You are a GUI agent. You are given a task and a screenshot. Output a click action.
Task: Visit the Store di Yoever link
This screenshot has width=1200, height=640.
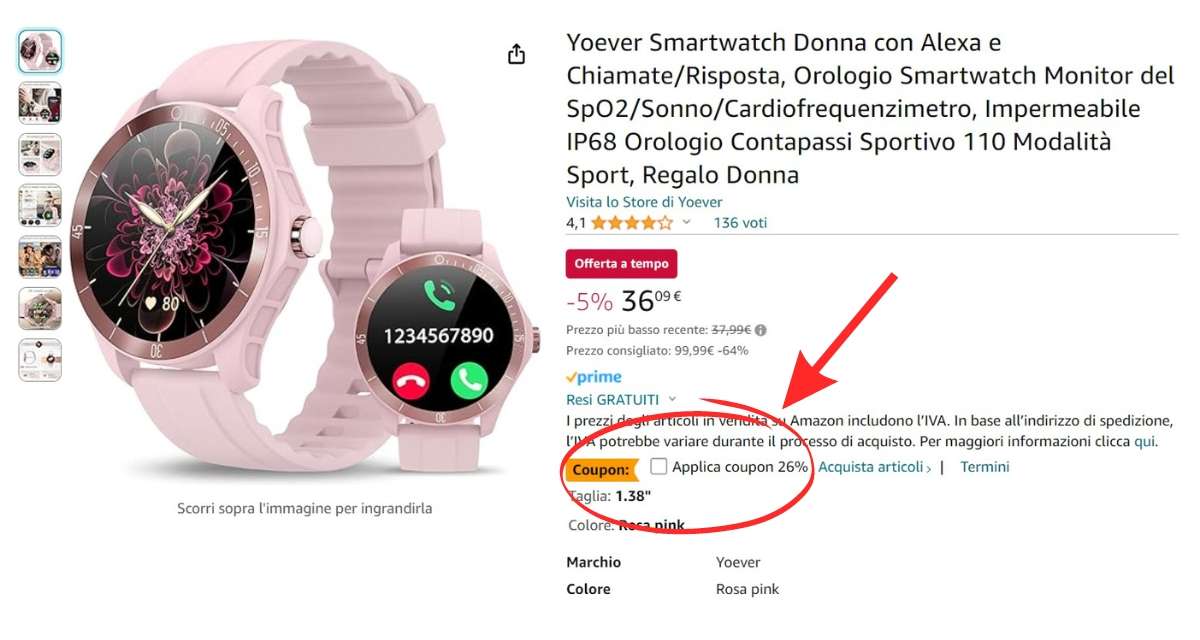click(x=644, y=202)
